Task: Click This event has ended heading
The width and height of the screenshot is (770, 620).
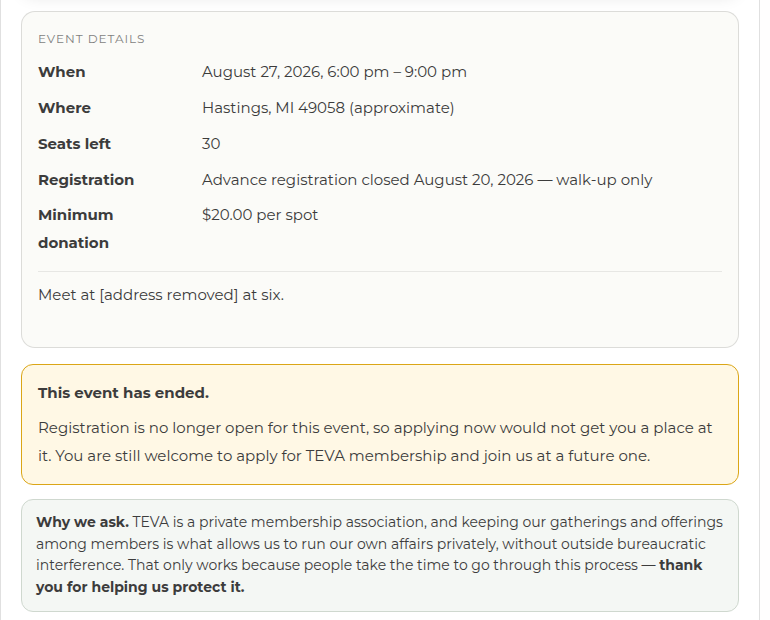Action: tap(123, 393)
